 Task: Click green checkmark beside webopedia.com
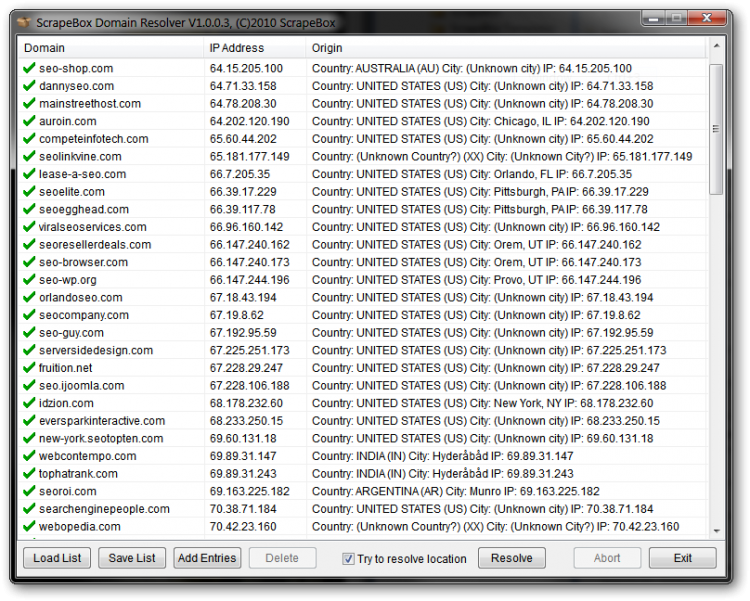pos(29,526)
